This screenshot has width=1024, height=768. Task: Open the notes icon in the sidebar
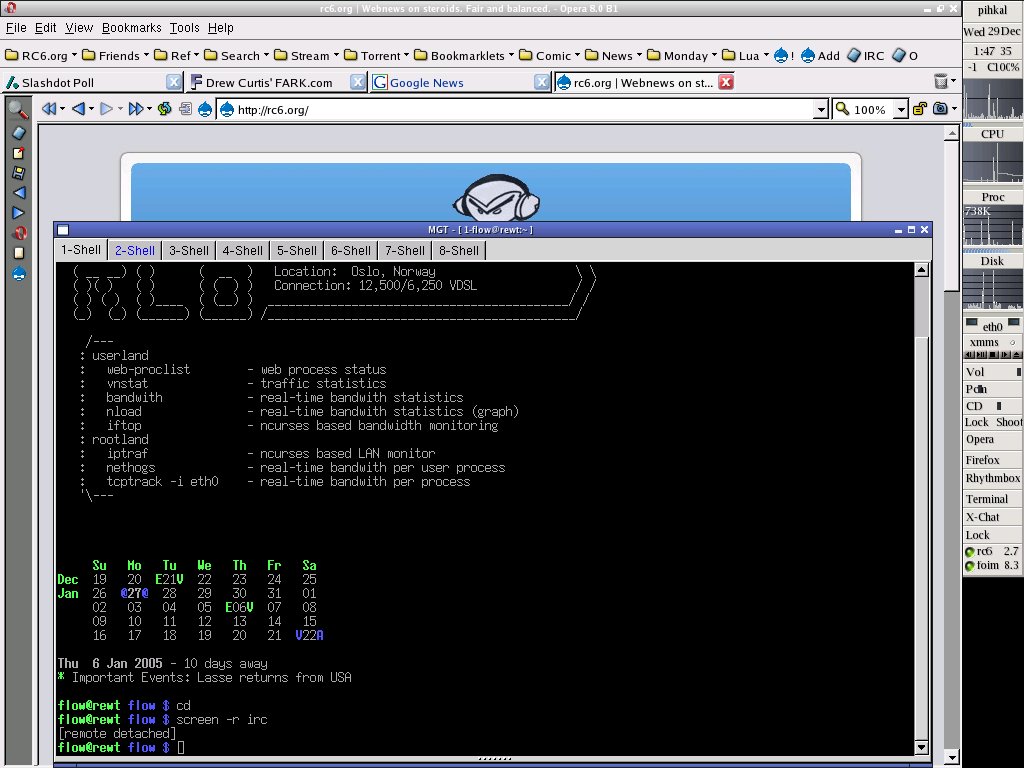pyautogui.click(x=18, y=153)
